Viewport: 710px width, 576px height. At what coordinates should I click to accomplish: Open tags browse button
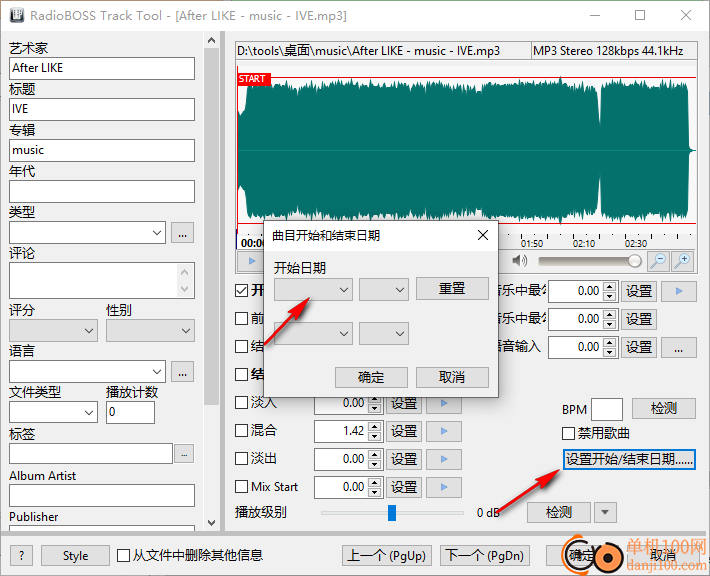[x=184, y=454]
